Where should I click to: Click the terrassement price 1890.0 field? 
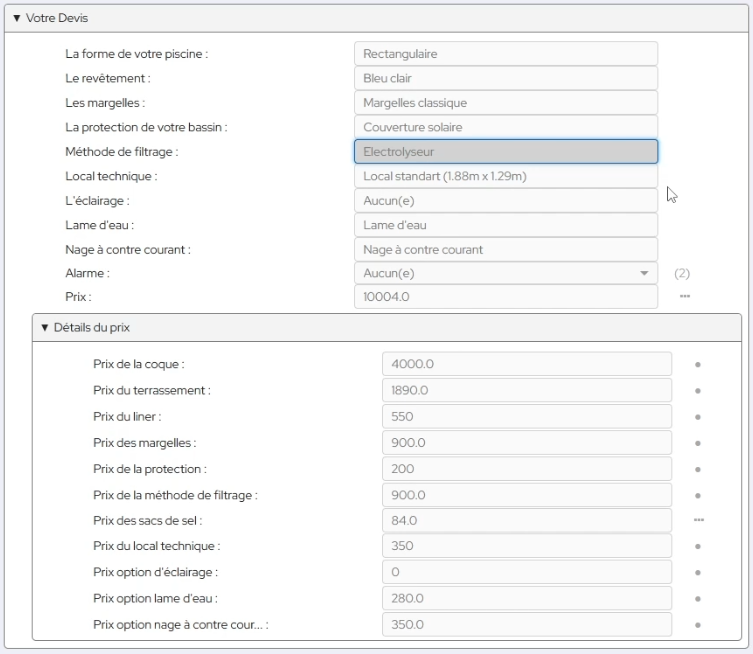coord(527,390)
